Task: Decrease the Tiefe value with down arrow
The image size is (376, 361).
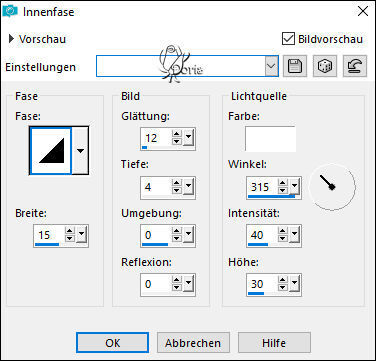Action: click(x=177, y=191)
